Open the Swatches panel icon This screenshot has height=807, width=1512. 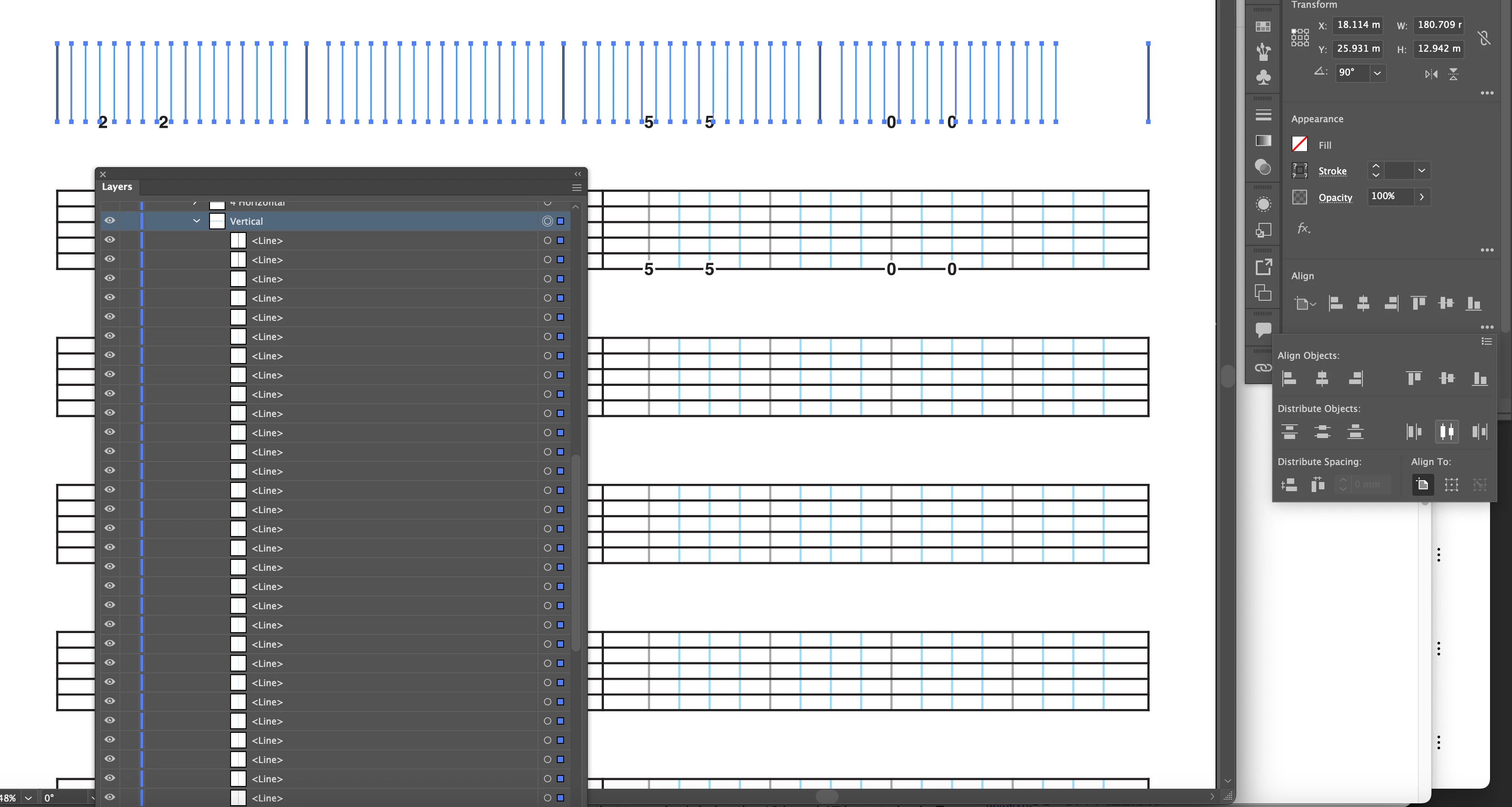click(1263, 27)
